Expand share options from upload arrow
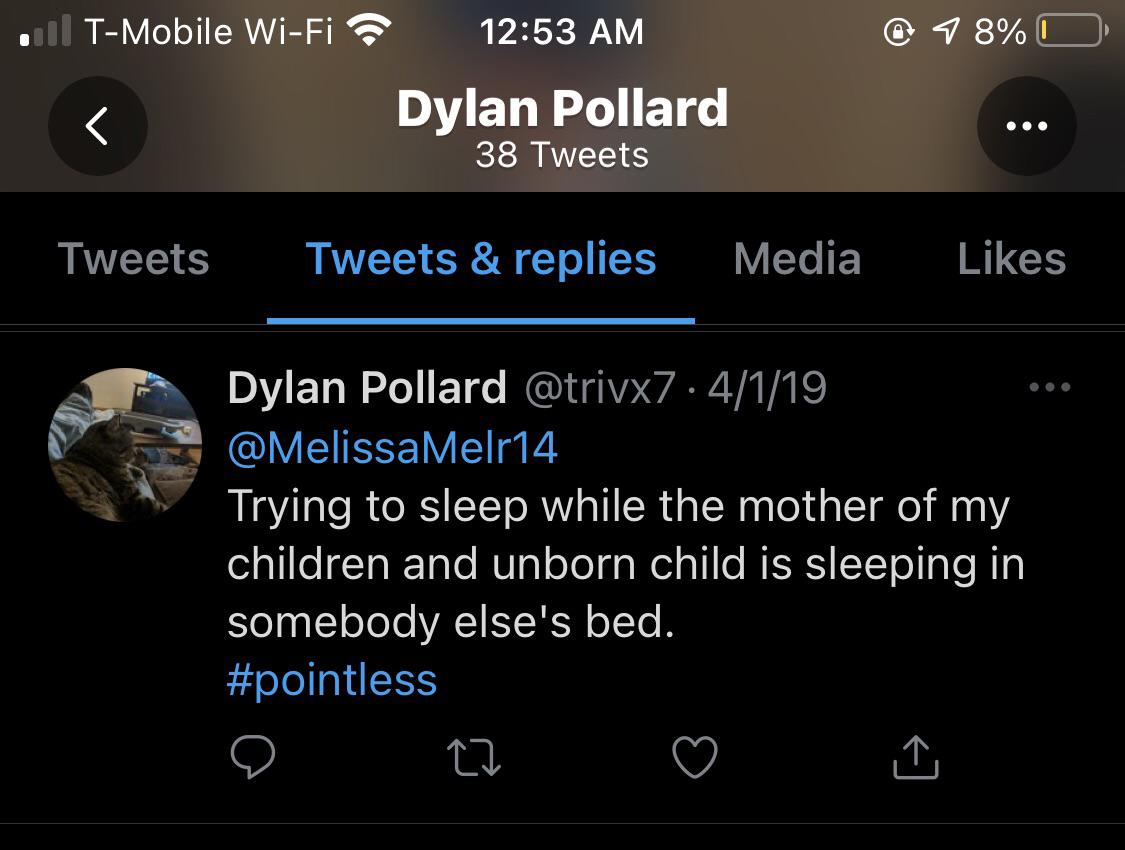 [914, 758]
